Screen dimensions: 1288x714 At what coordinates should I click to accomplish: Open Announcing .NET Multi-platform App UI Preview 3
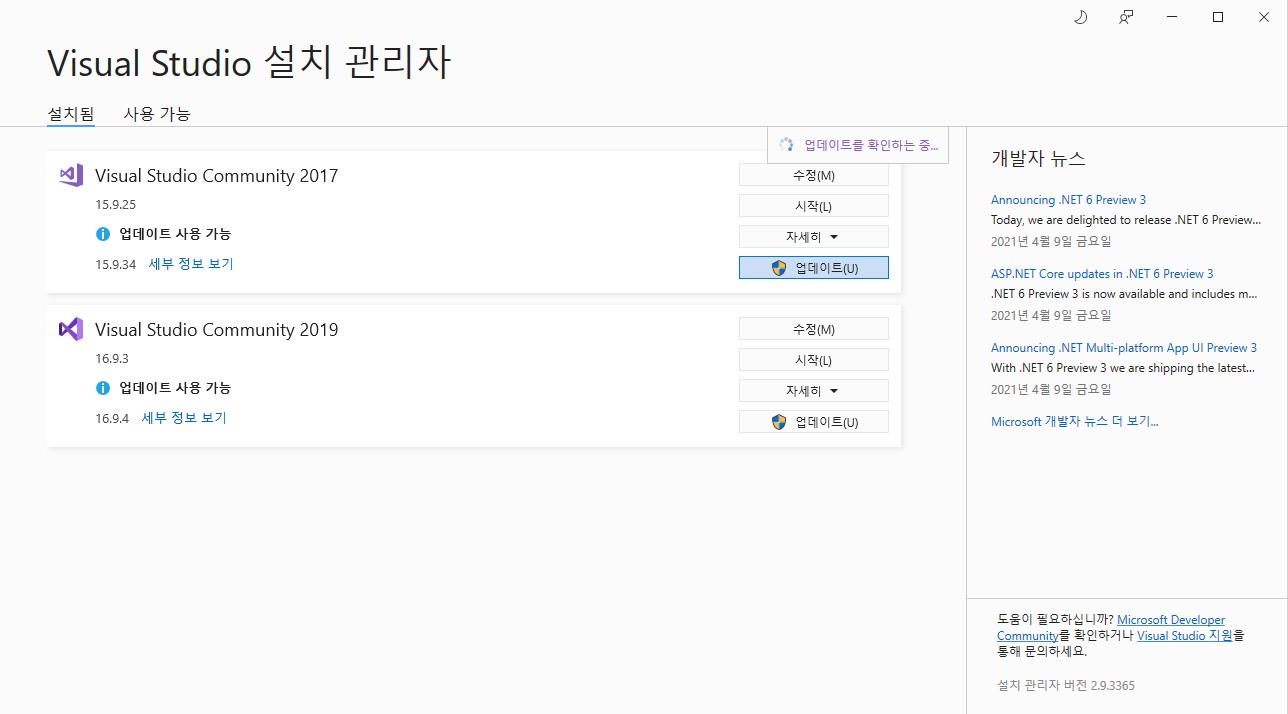pyautogui.click(x=1124, y=348)
